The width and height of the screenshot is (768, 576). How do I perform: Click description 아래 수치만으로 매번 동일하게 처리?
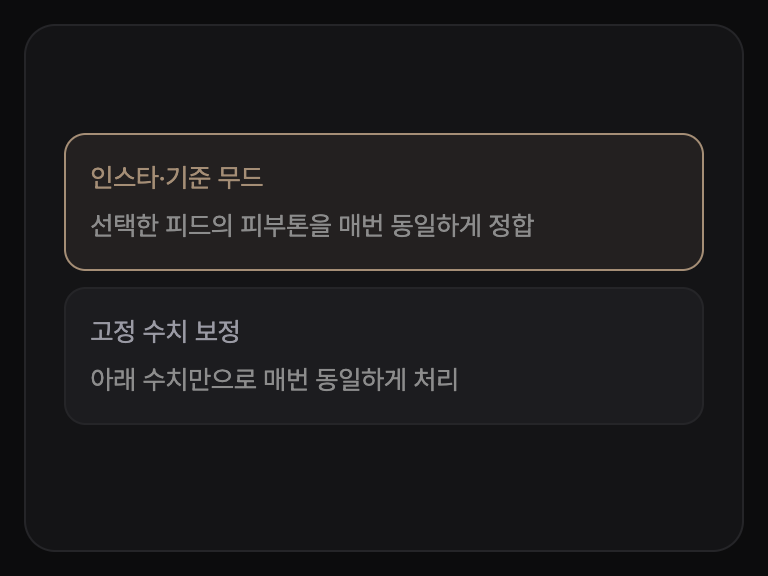point(274,380)
